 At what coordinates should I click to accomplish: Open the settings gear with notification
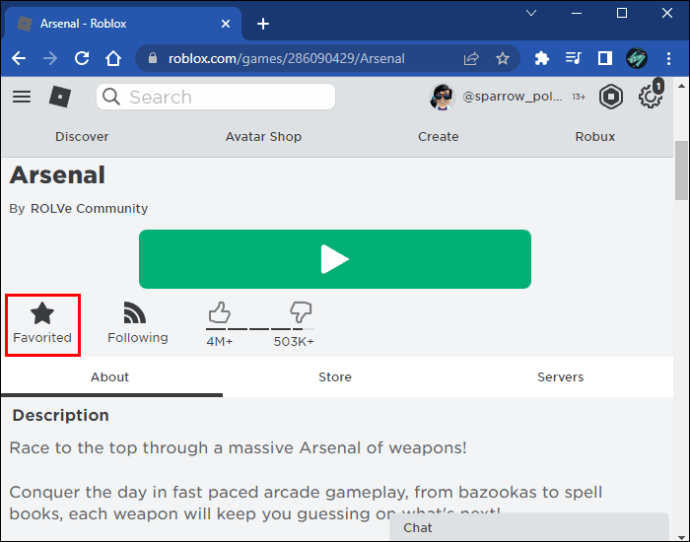pos(650,96)
